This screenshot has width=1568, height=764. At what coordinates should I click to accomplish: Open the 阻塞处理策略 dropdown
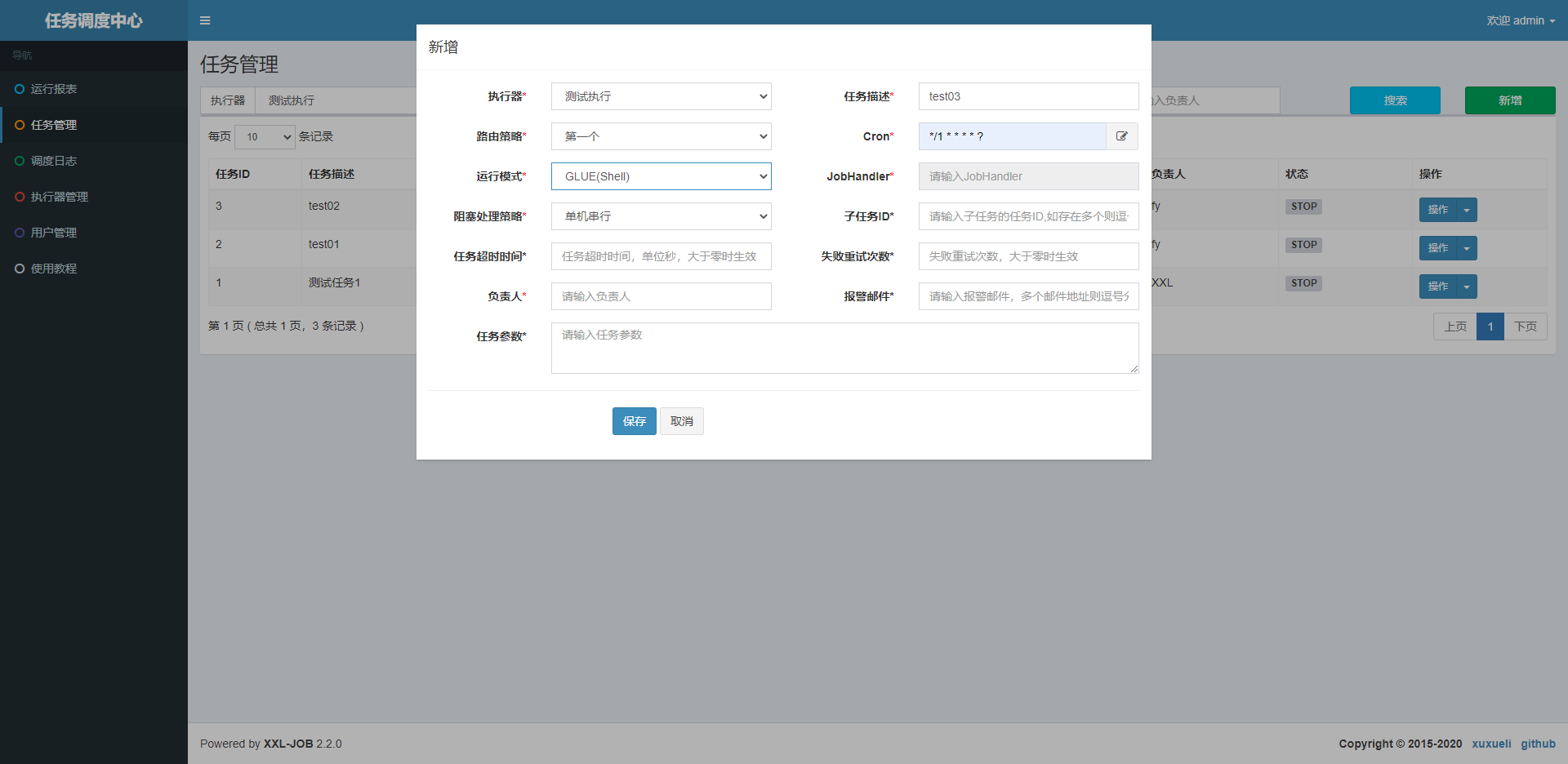coord(661,216)
